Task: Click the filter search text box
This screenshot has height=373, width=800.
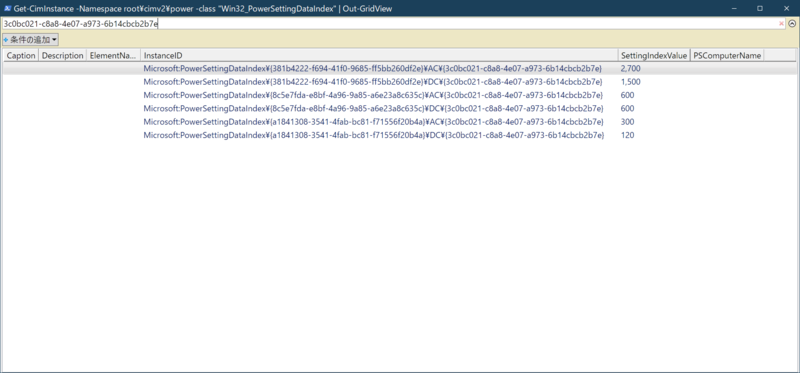Action: click(393, 23)
